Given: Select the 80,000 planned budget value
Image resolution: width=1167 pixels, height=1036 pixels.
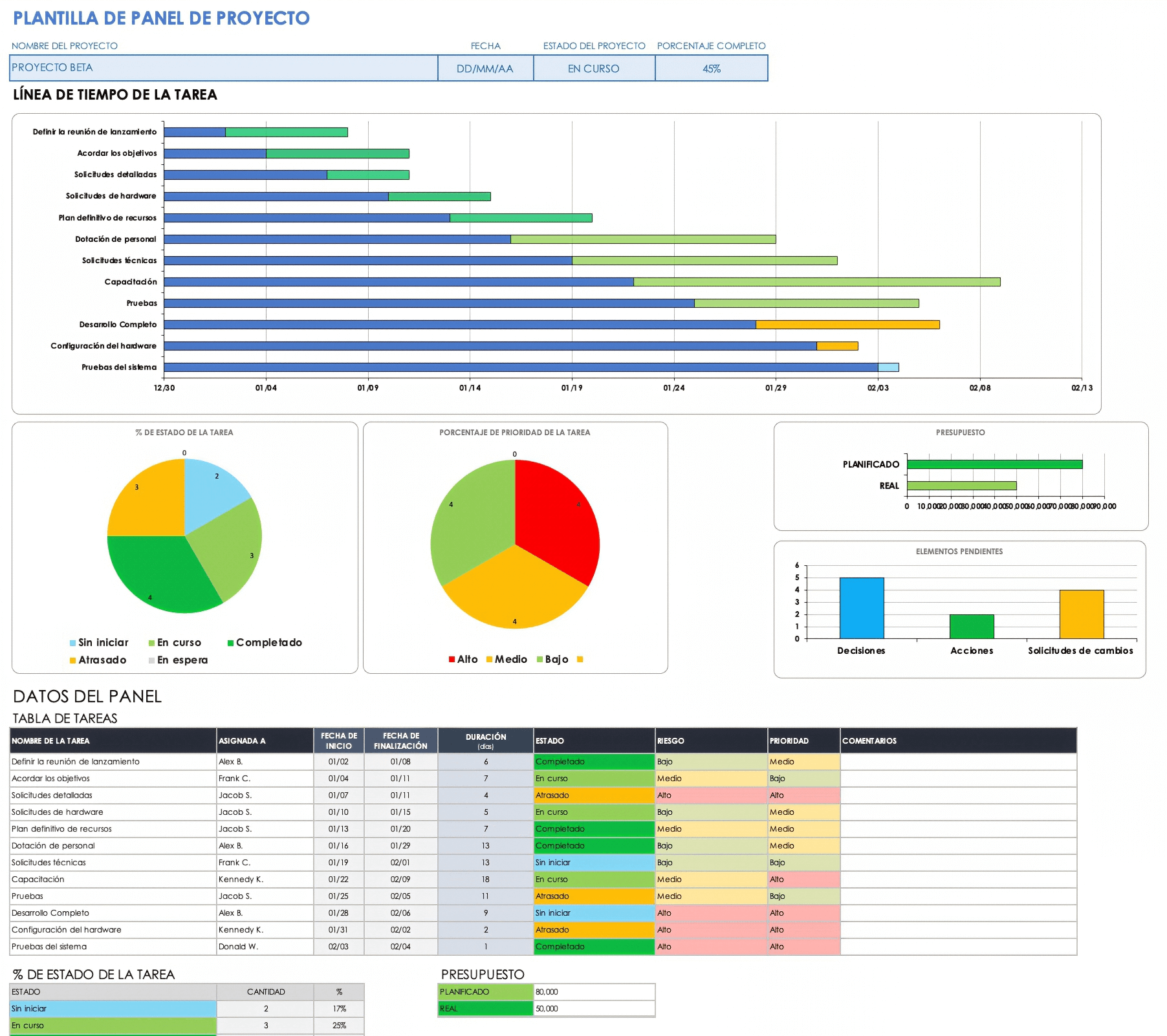Looking at the screenshot, I should click(x=594, y=992).
